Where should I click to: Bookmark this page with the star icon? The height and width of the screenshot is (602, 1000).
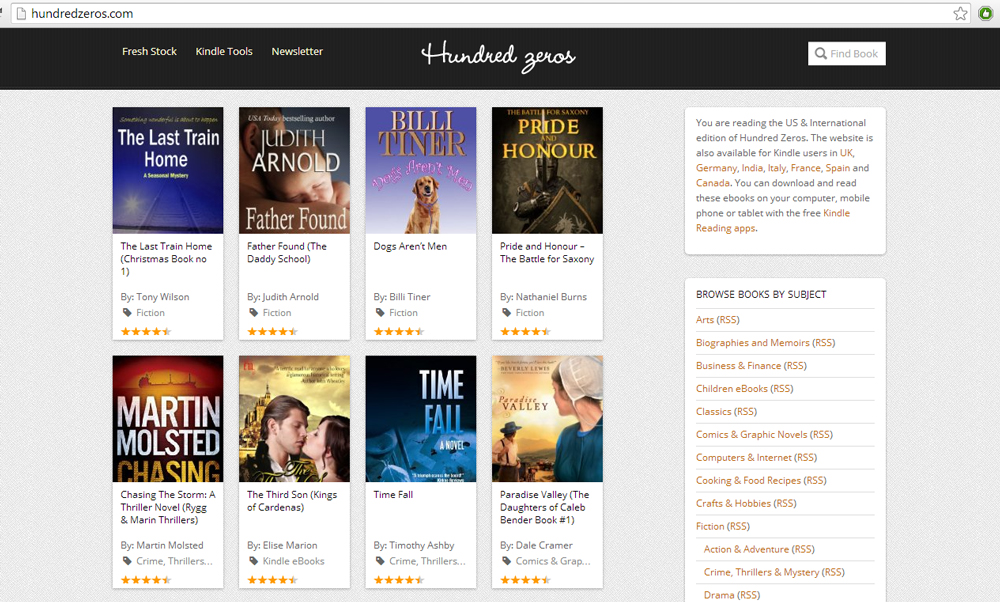(960, 13)
